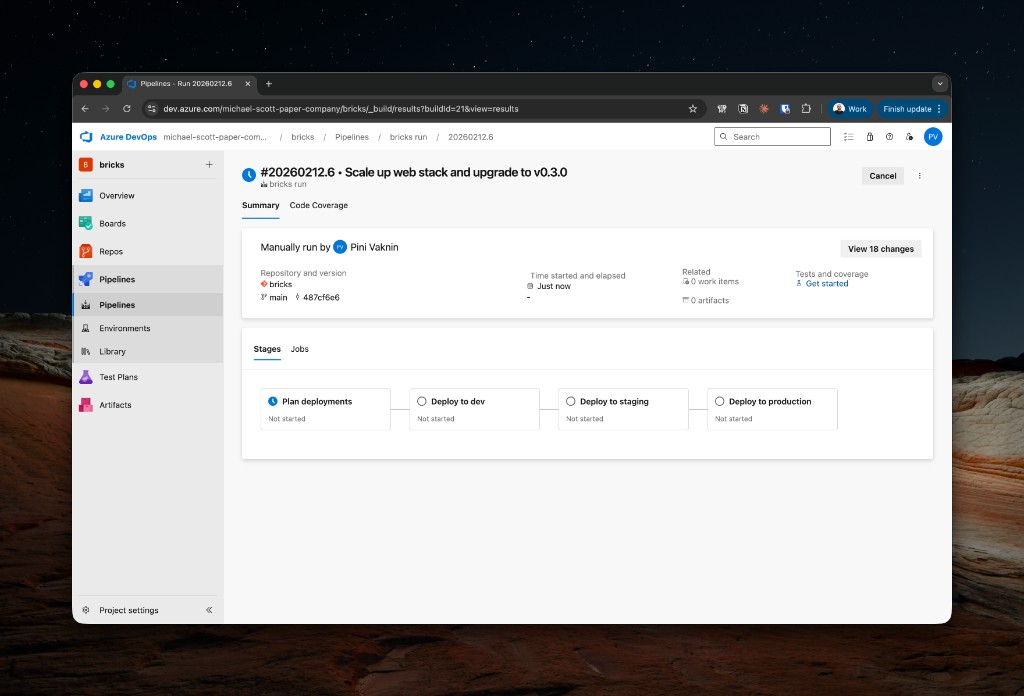Bookmark this page with the star icon
The height and width of the screenshot is (696, 1024).
coord(692,109)
